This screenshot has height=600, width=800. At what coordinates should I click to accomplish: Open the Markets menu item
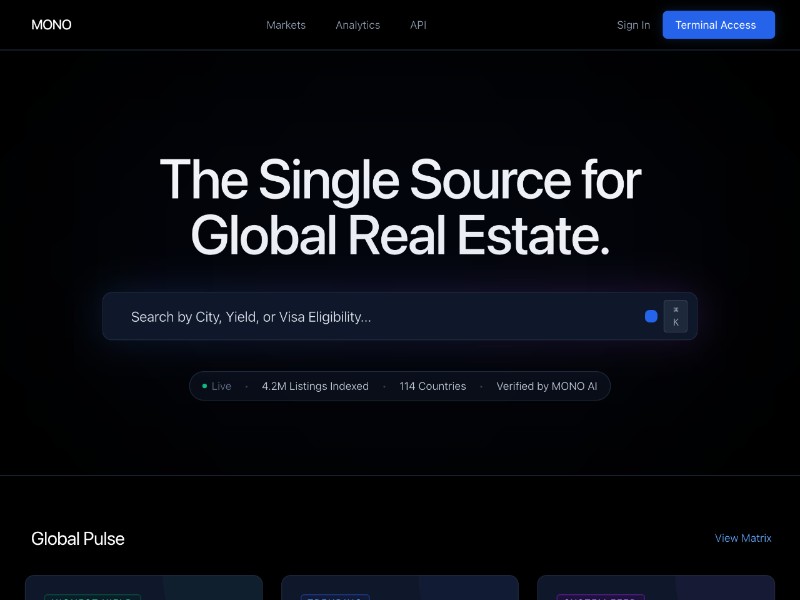pos(286,25)
